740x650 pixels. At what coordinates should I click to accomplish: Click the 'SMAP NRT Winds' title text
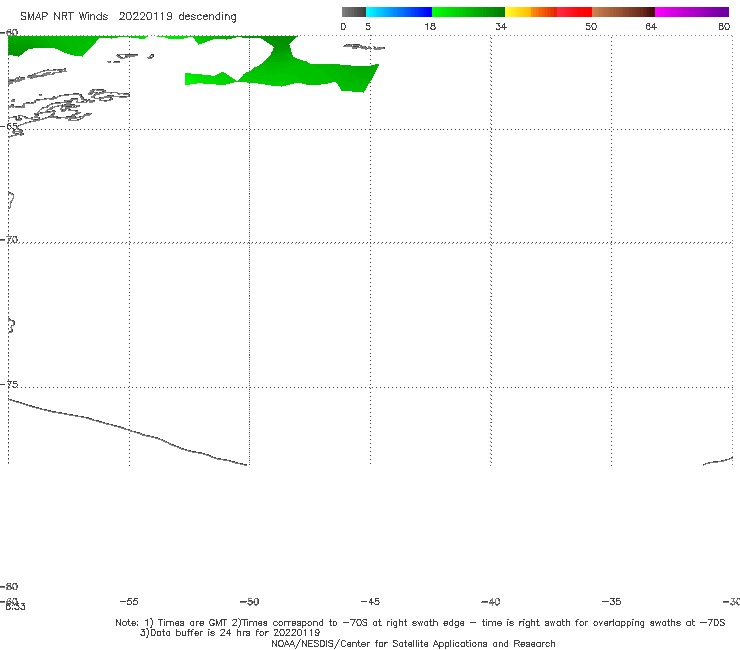coord(64,16)
